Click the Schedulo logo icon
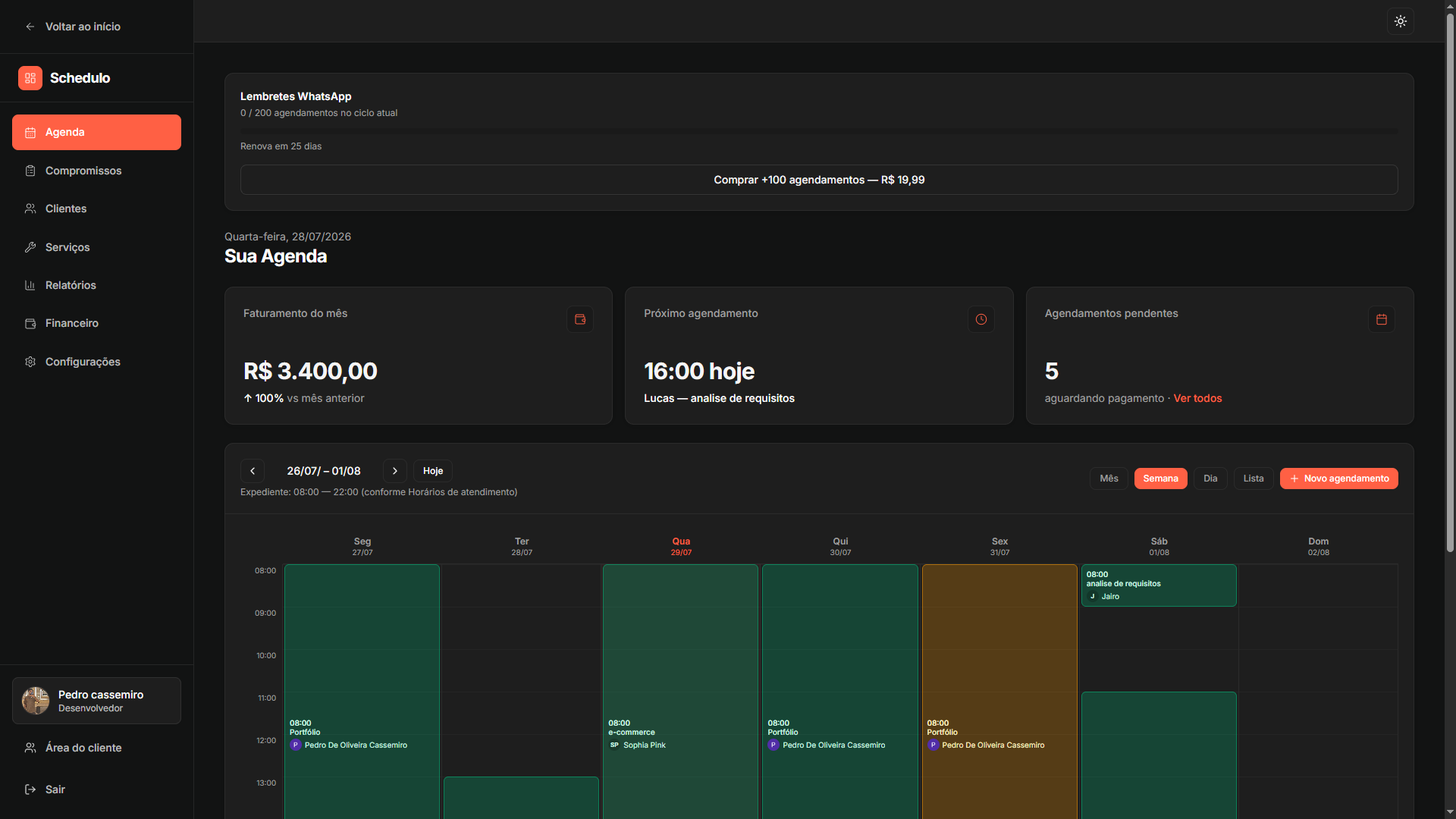1456x819 pixels. pyautogui.click(x=30, y=78)
